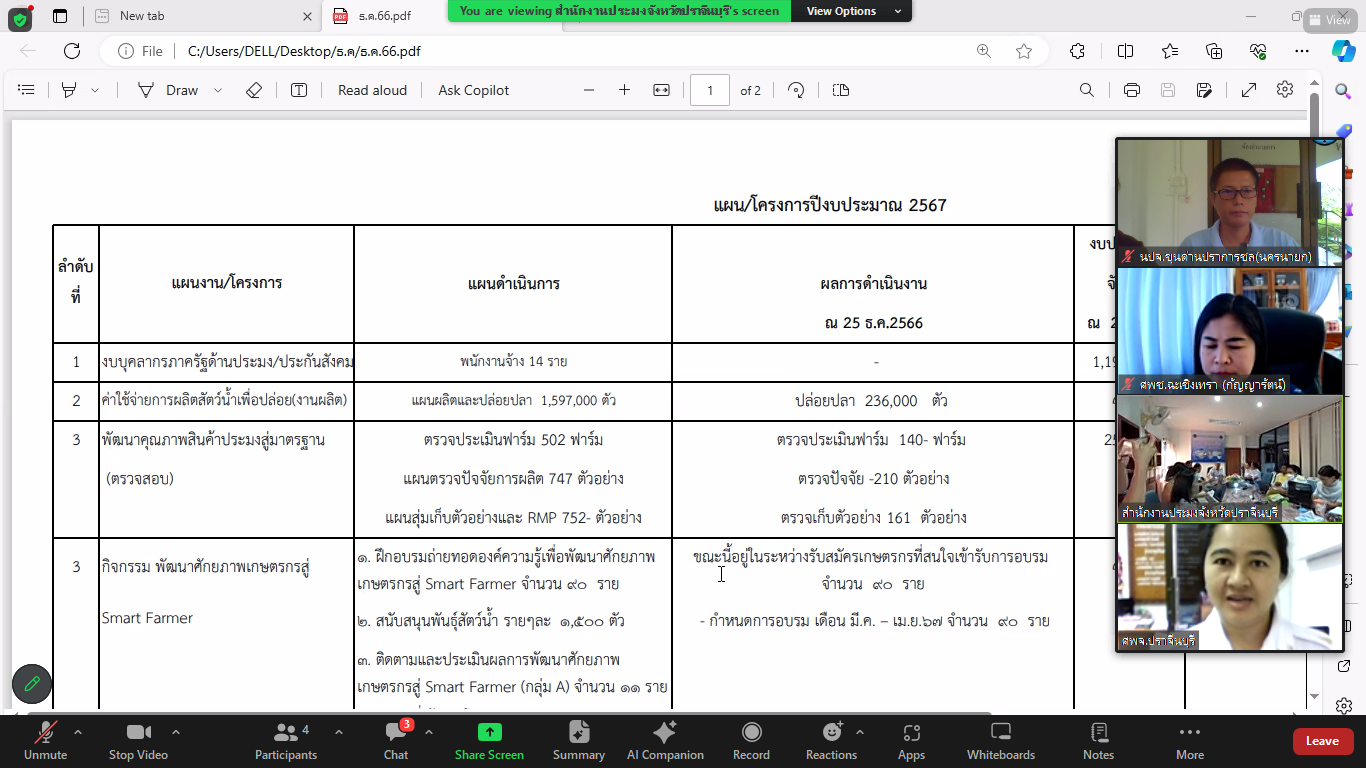
Task: Search within the PDF
Action: pos(1087,90)
